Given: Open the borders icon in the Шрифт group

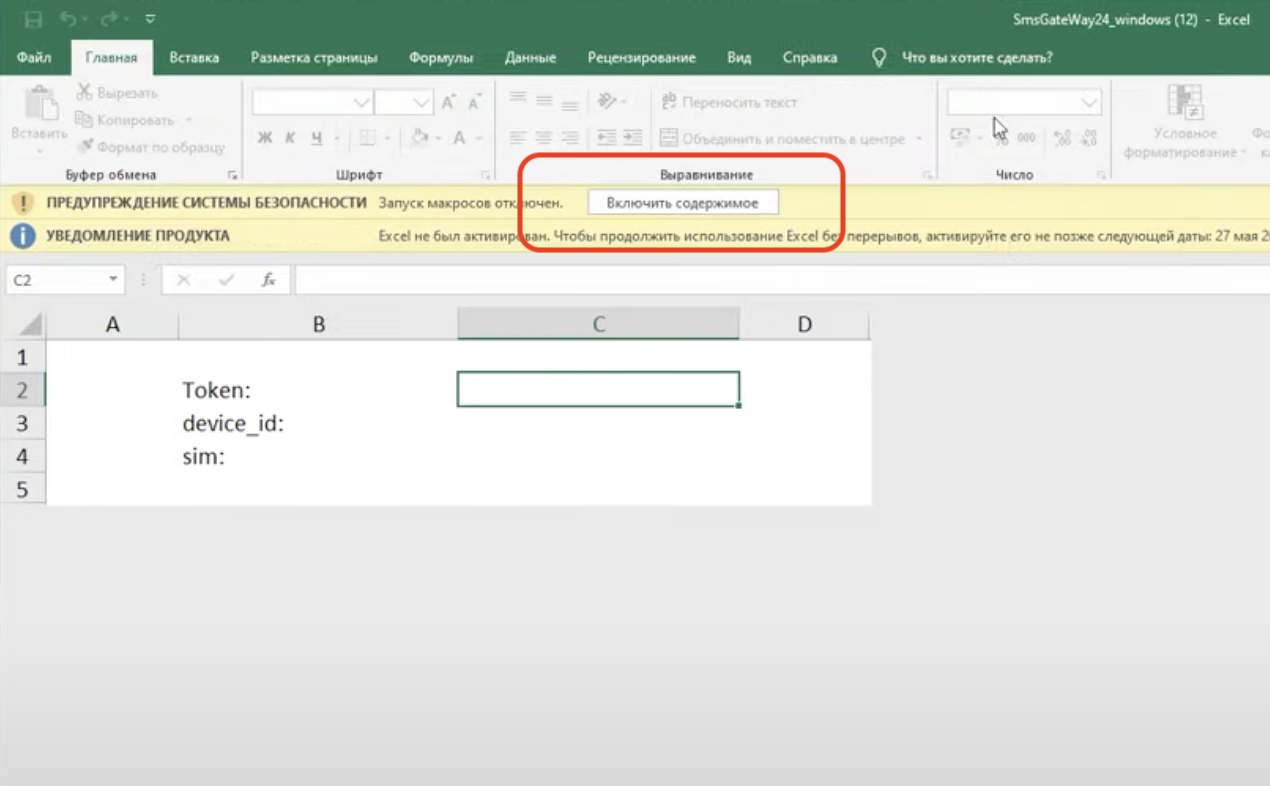Looking at the screenshot, I should coord(367,138).
